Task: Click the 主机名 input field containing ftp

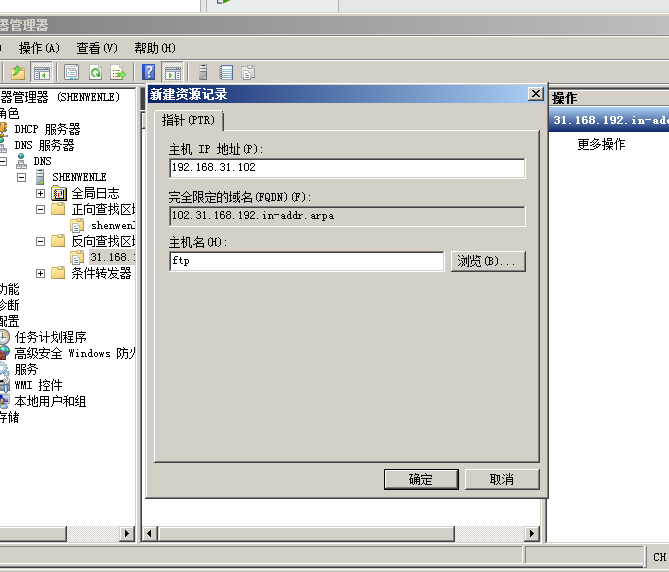Action: [306, 261]
